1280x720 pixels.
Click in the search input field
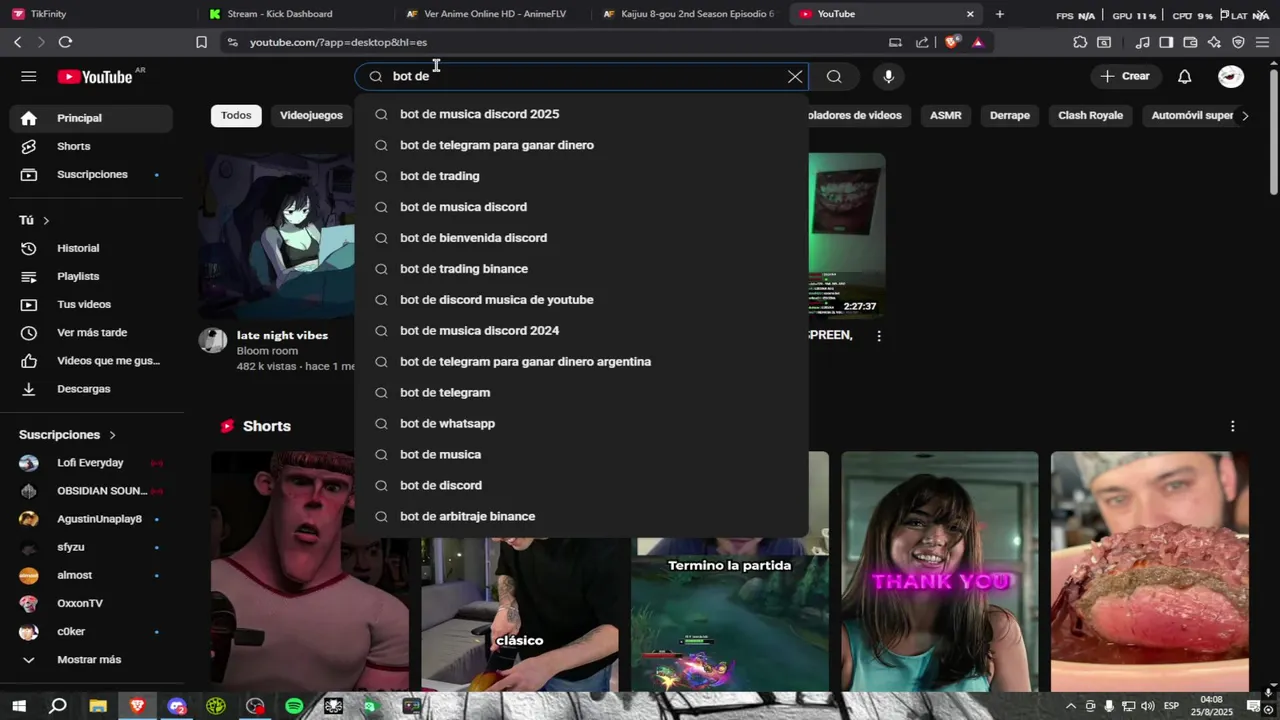point(580,76)
